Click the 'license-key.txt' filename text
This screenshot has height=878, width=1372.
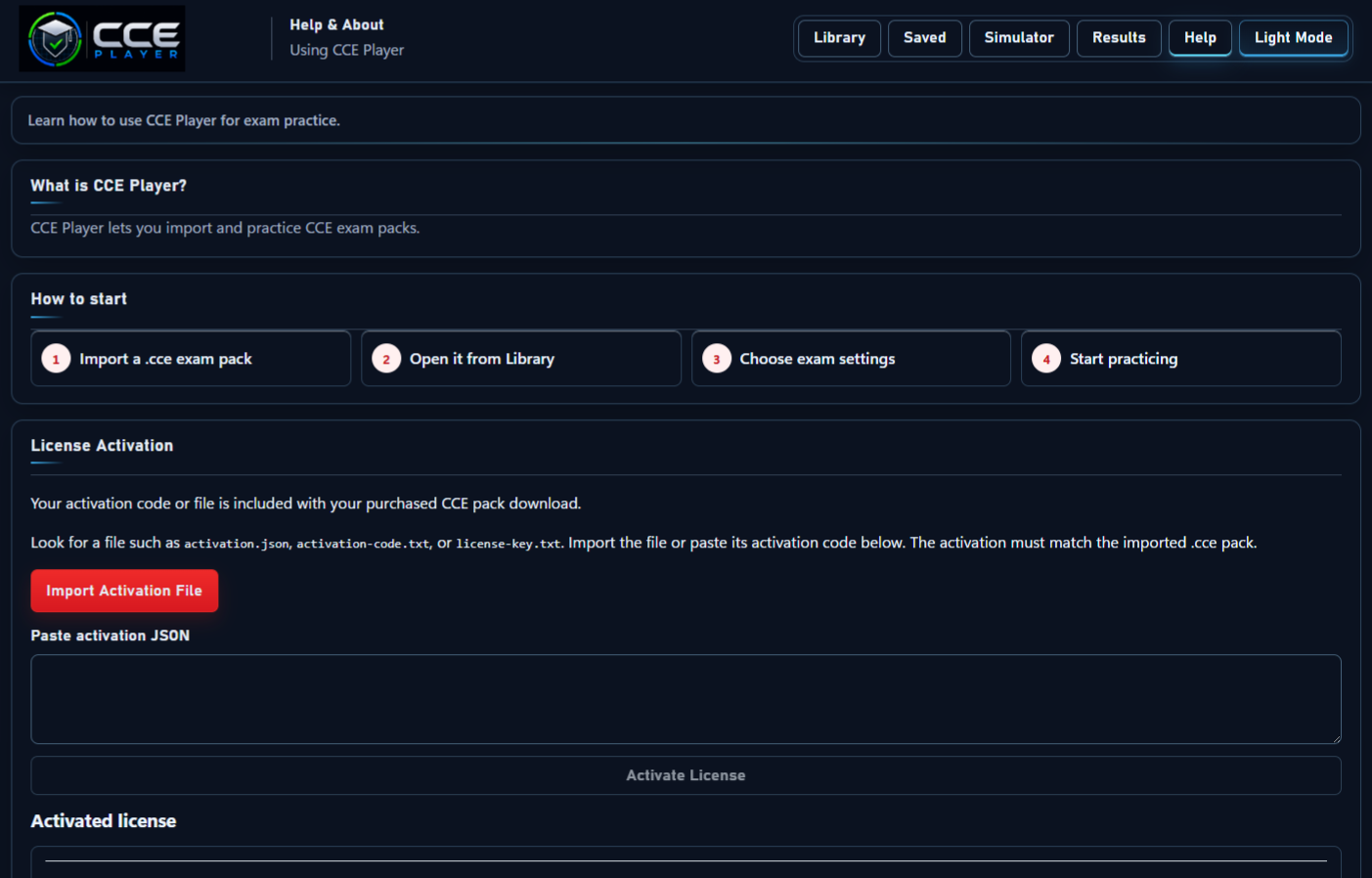pos(509,544)
